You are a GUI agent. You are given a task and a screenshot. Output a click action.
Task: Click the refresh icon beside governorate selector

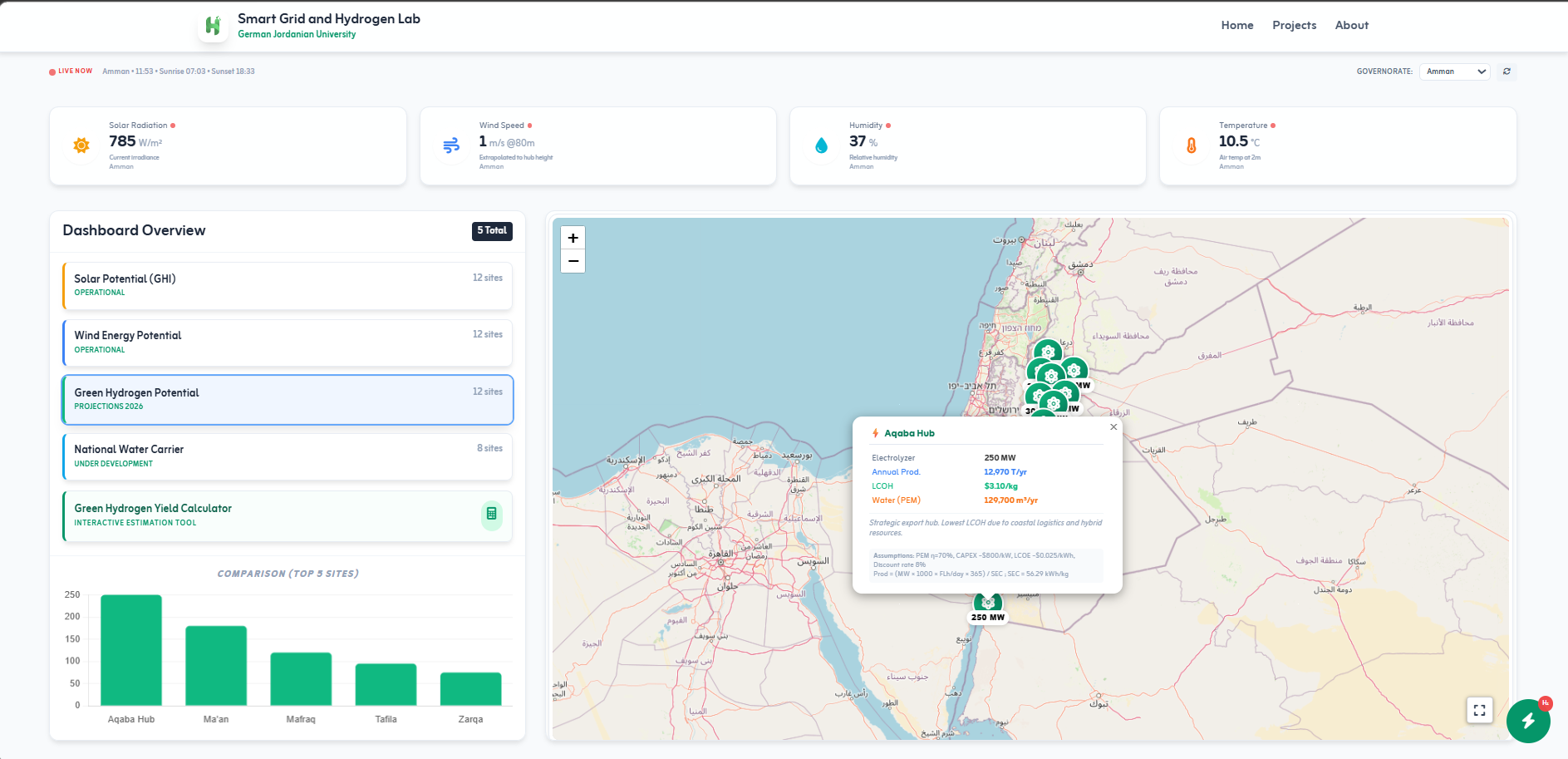[1507, 71]
